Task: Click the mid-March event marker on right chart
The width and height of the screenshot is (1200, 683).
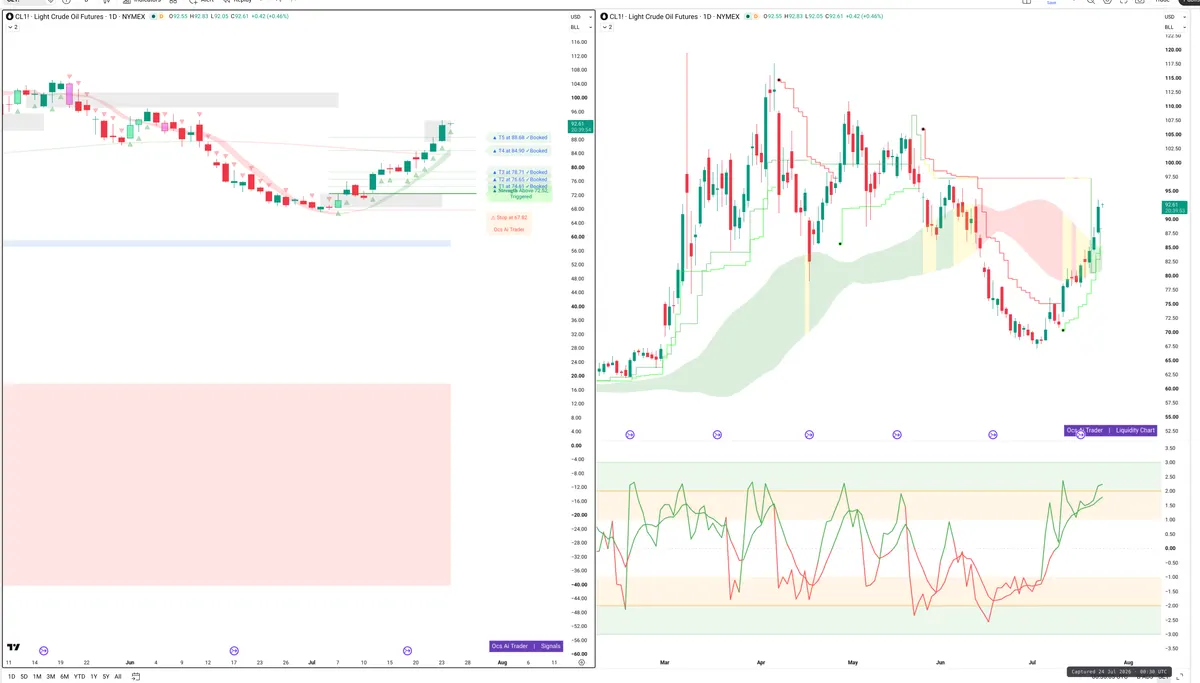Action: click(717, 435)
